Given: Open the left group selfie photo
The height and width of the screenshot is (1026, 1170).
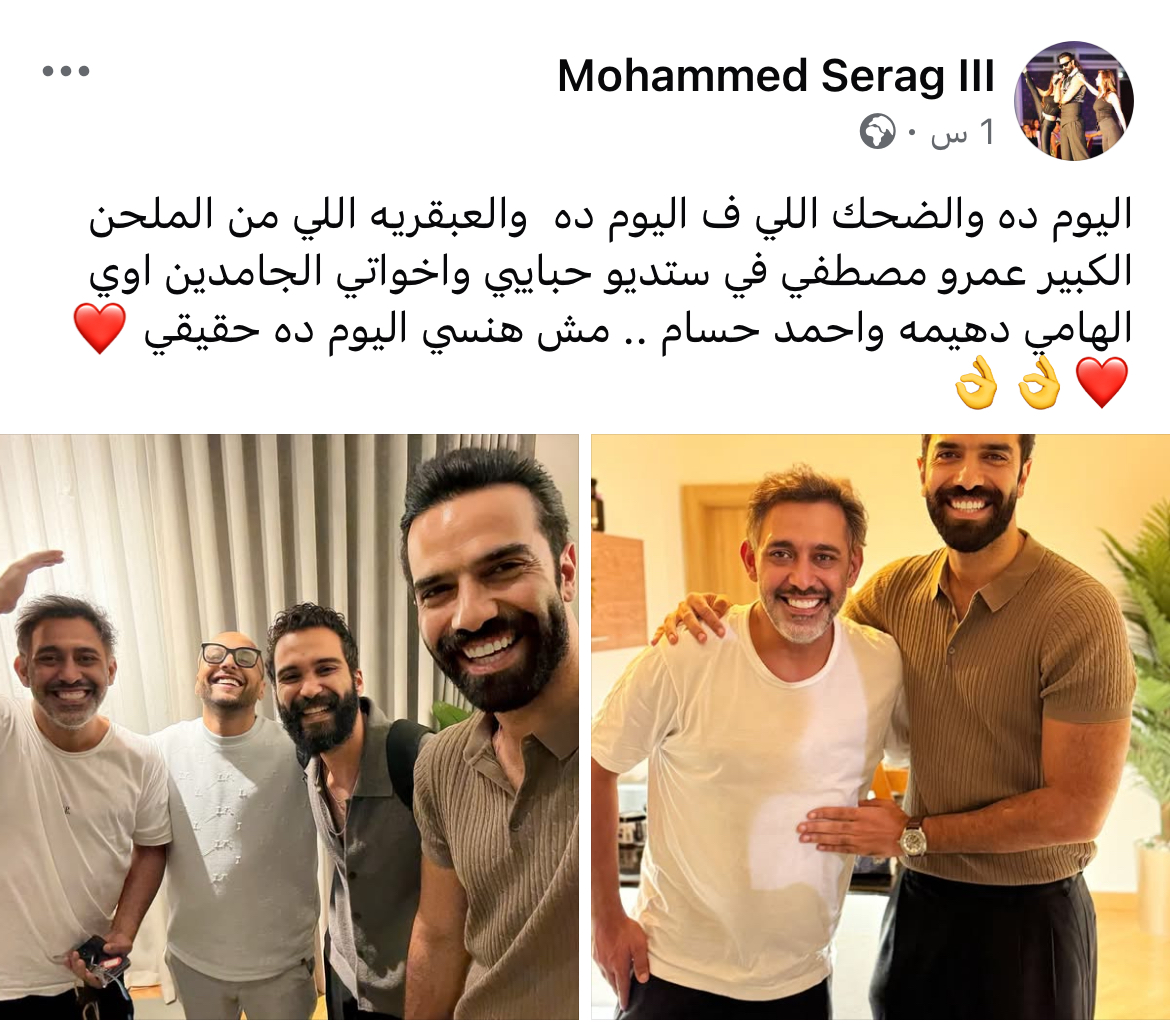Looking at the screenshot, I should click(290, 727).
